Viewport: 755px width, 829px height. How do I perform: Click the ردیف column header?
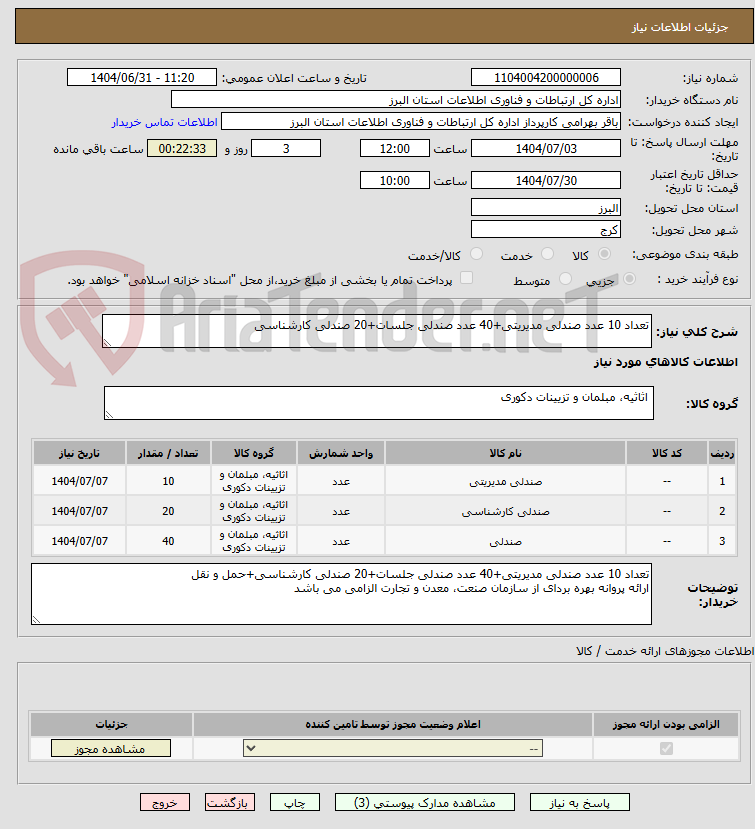click(x=722, y=453)
